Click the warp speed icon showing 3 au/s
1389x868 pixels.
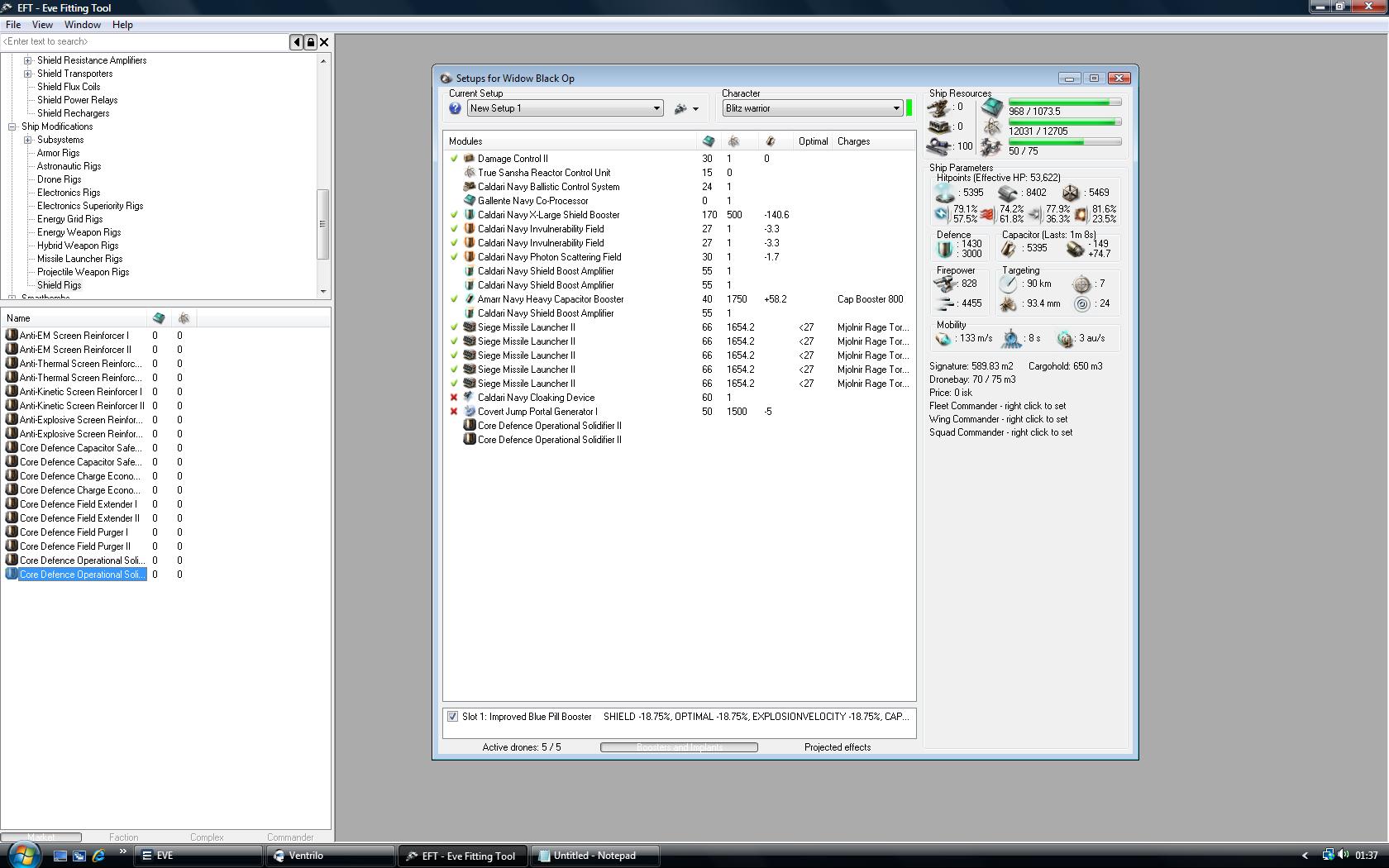(1066, 339)
